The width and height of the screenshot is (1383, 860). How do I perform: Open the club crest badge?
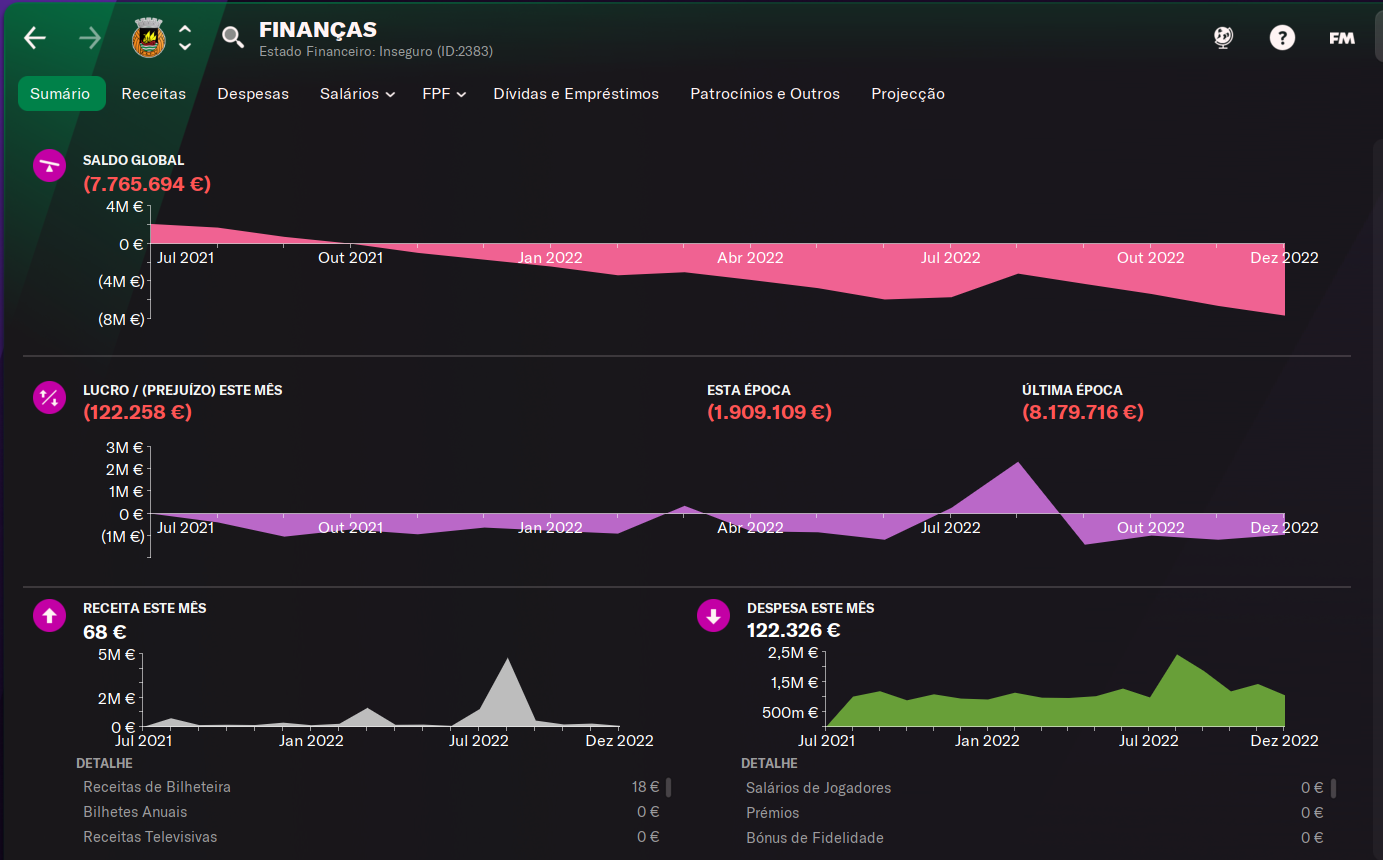tap(149, 38)
